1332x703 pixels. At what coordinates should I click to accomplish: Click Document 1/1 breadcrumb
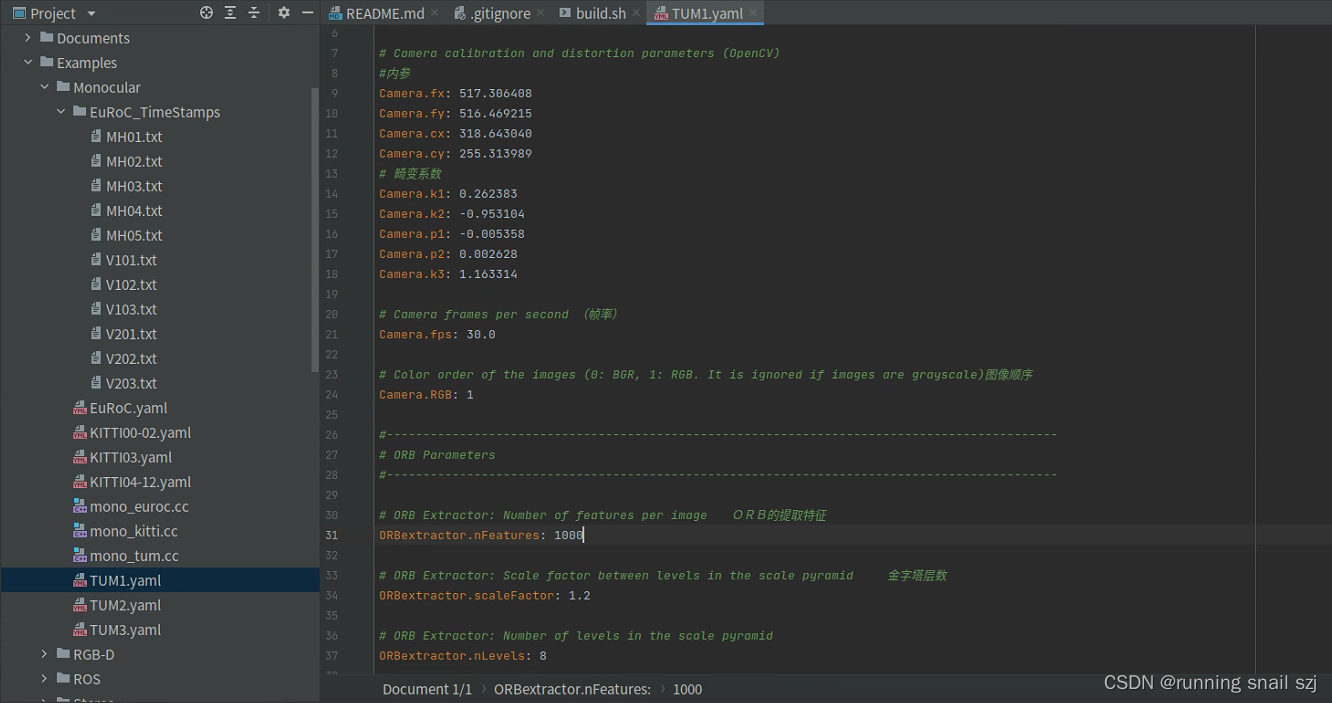[x=427, y=689]
